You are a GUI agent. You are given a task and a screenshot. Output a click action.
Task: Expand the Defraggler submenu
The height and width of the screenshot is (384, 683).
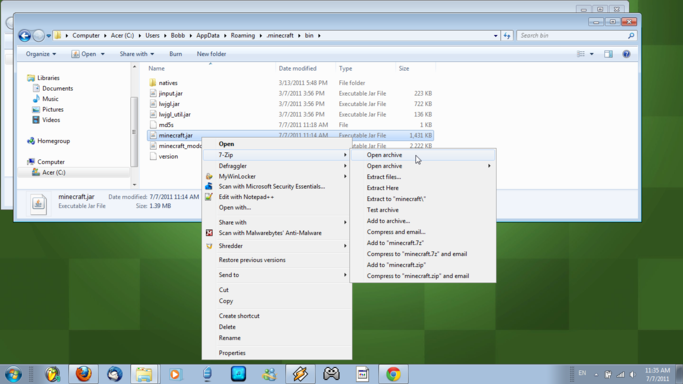click(x=345, y=166)
